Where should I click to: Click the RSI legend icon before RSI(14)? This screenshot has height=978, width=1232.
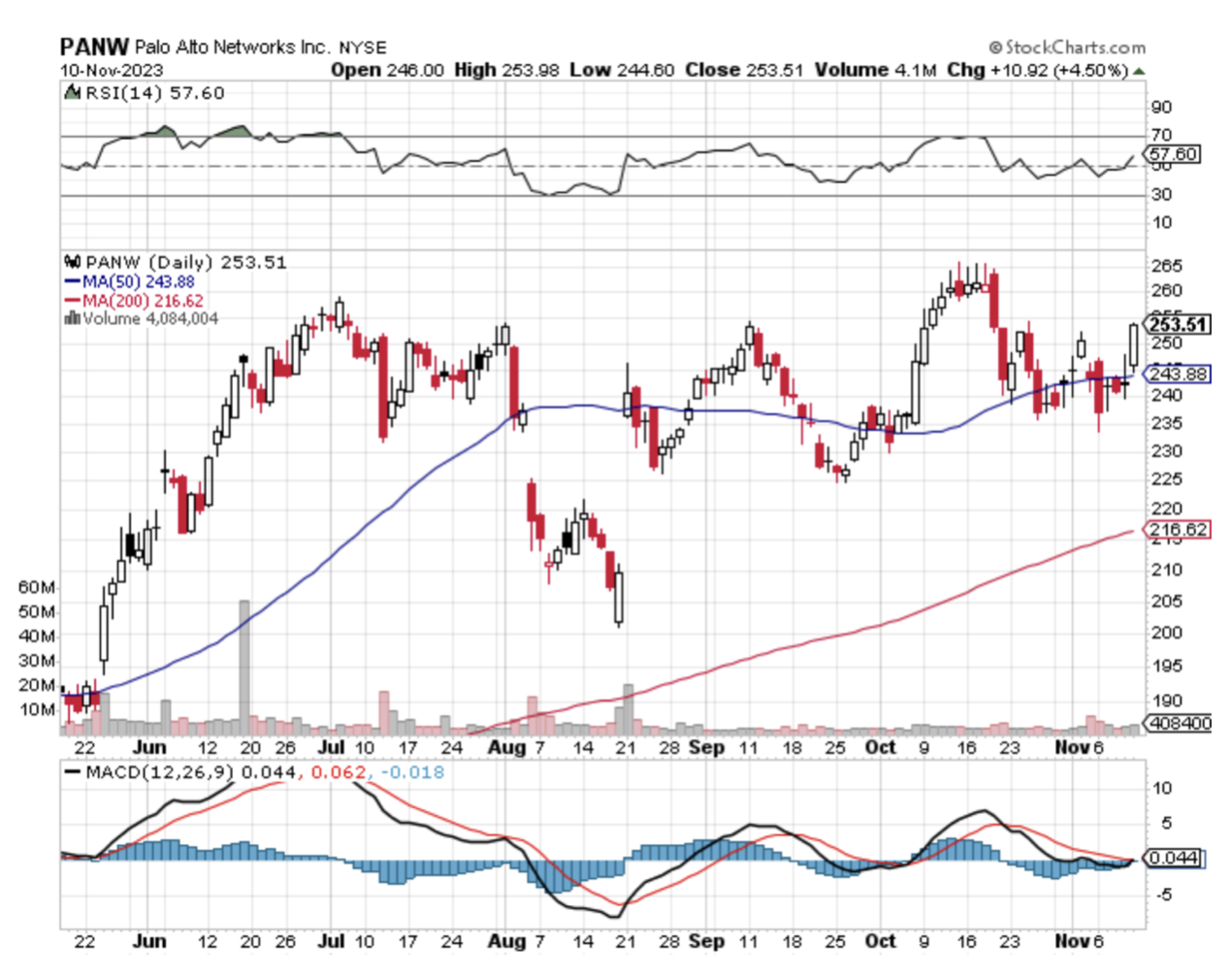tap(72, 93)
